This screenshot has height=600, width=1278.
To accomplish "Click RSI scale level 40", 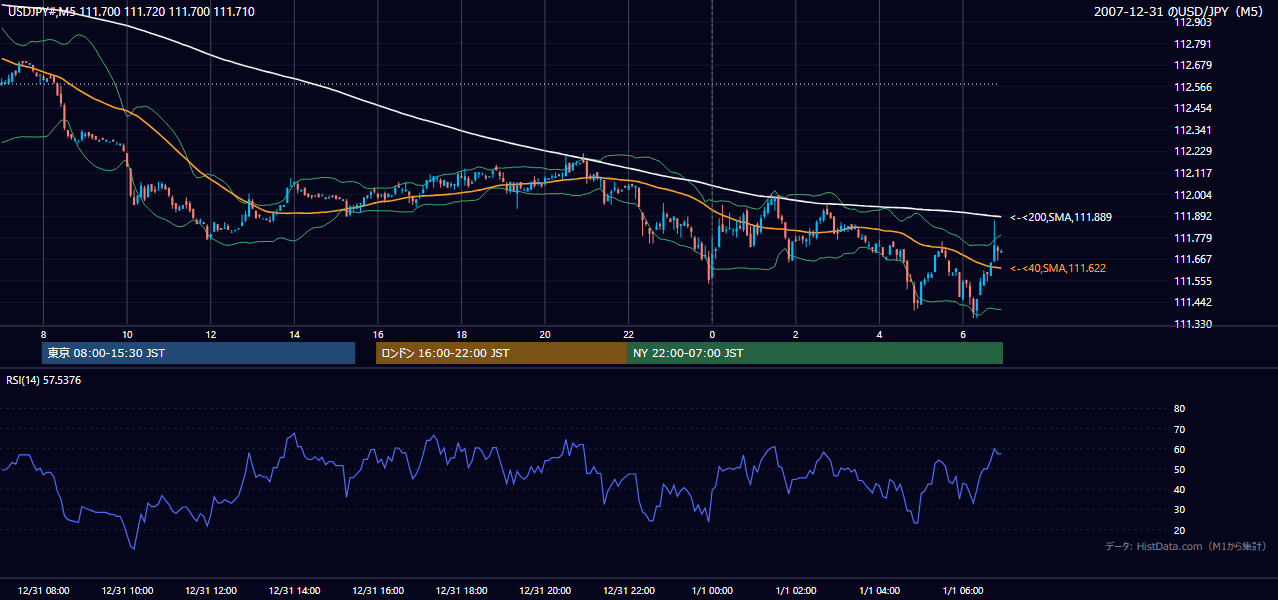I will (1179, 489).
